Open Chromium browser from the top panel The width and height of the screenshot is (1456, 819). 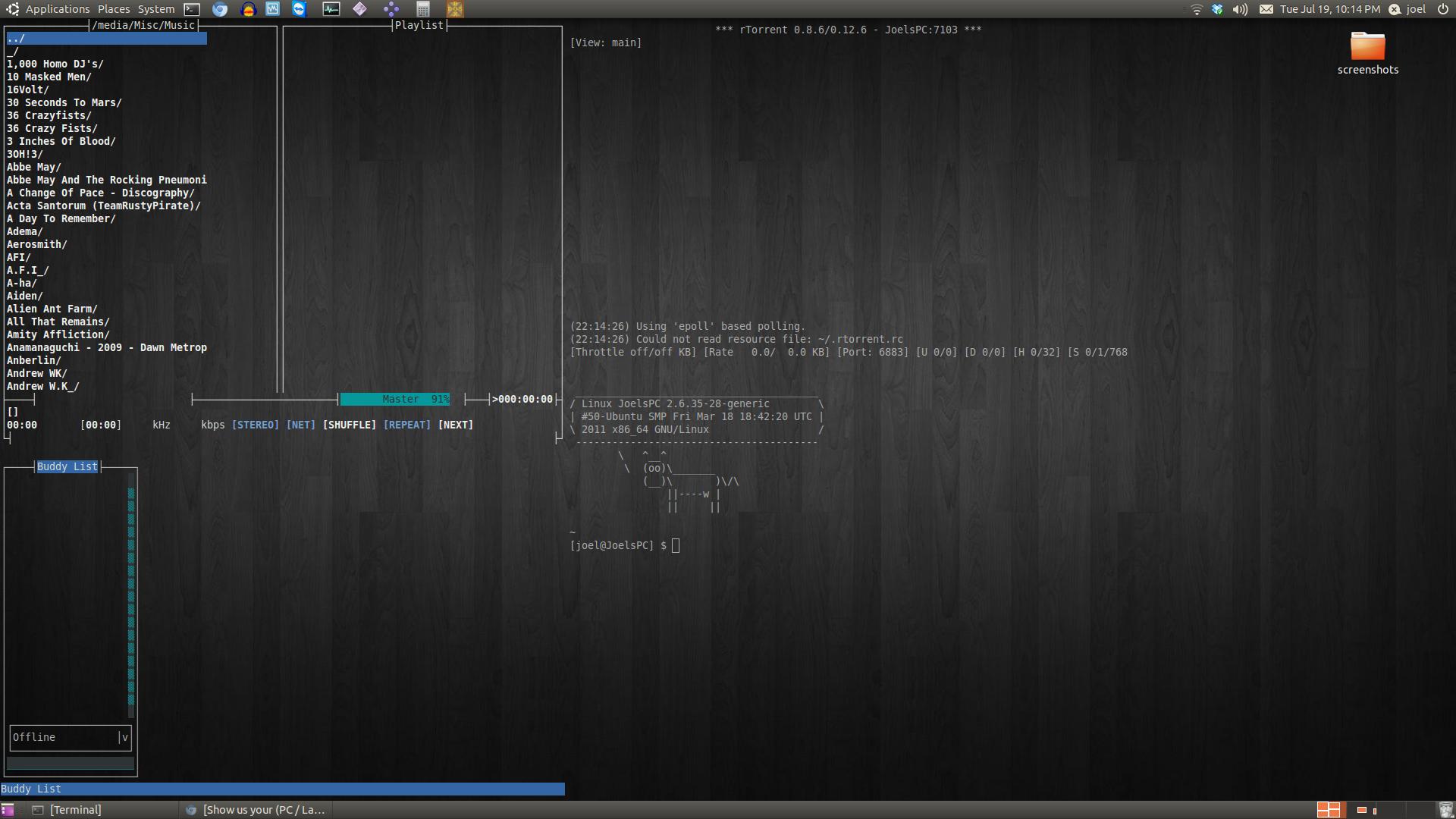220,9
